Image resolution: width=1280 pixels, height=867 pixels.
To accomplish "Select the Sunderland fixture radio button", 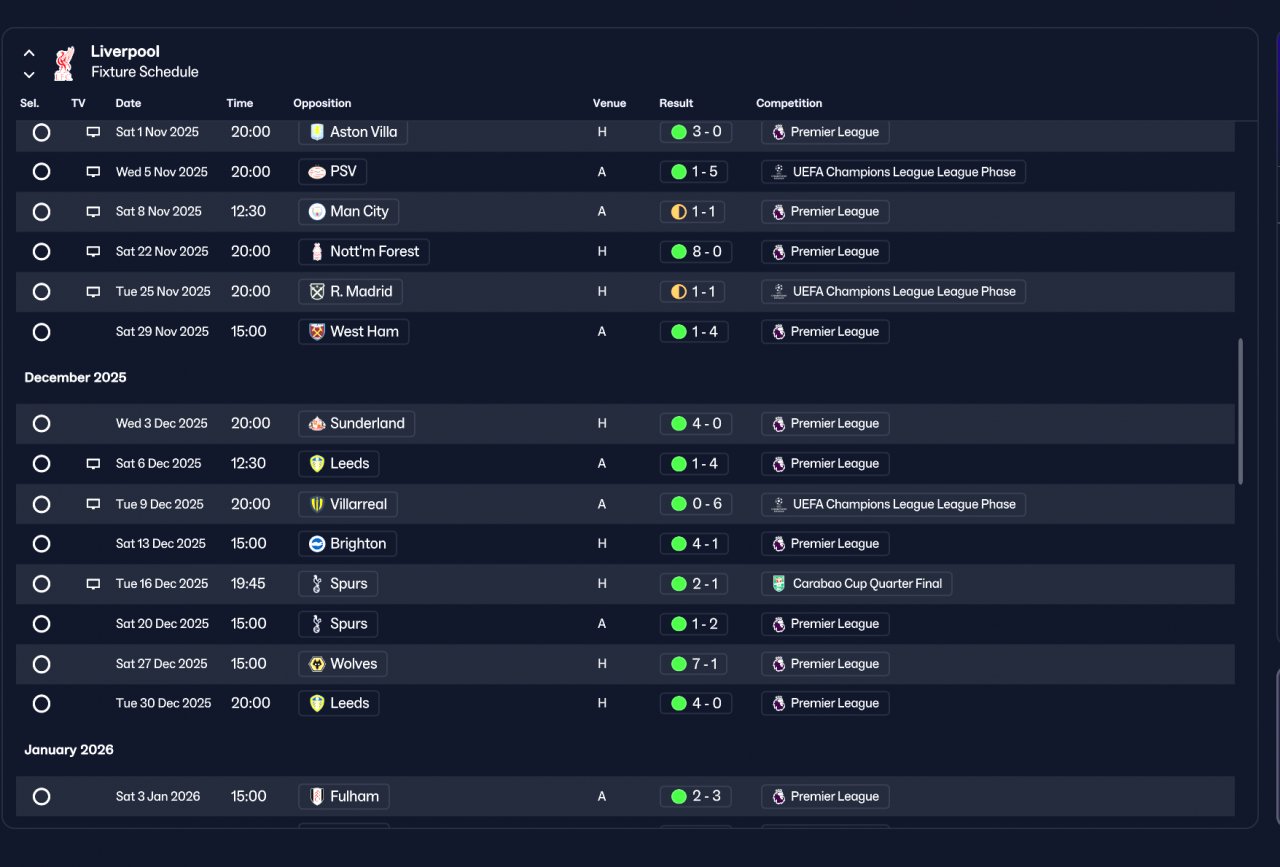I will coord(41,424).
